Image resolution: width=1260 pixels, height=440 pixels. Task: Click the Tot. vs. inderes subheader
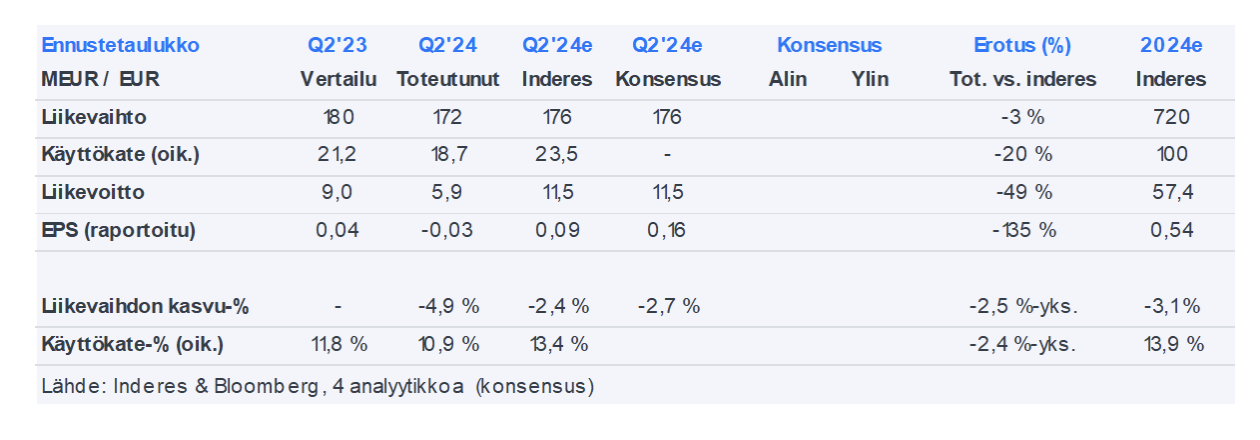pos(1022,79)
